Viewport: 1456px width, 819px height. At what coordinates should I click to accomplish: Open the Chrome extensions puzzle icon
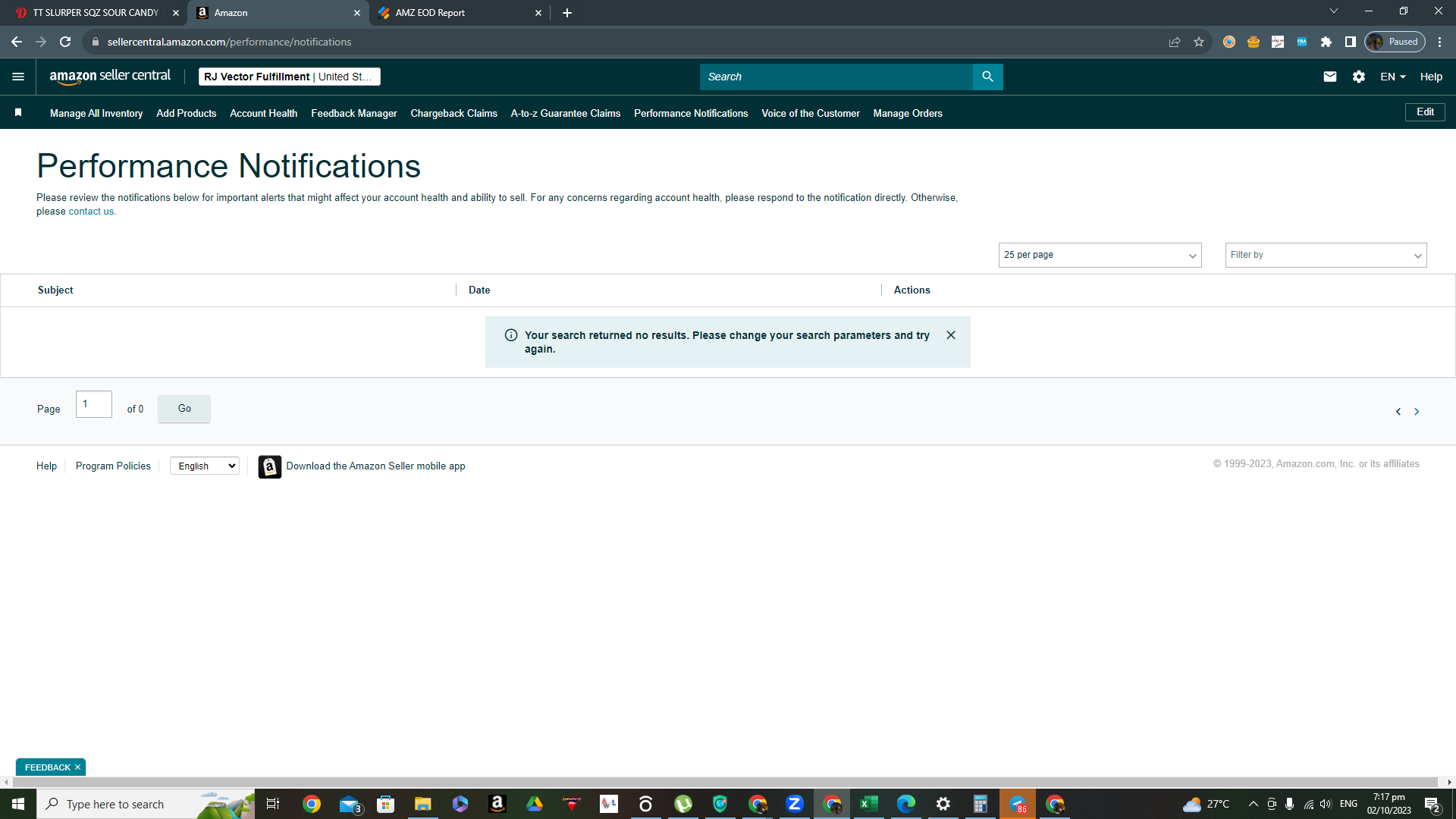click(x=1326, y=42)
